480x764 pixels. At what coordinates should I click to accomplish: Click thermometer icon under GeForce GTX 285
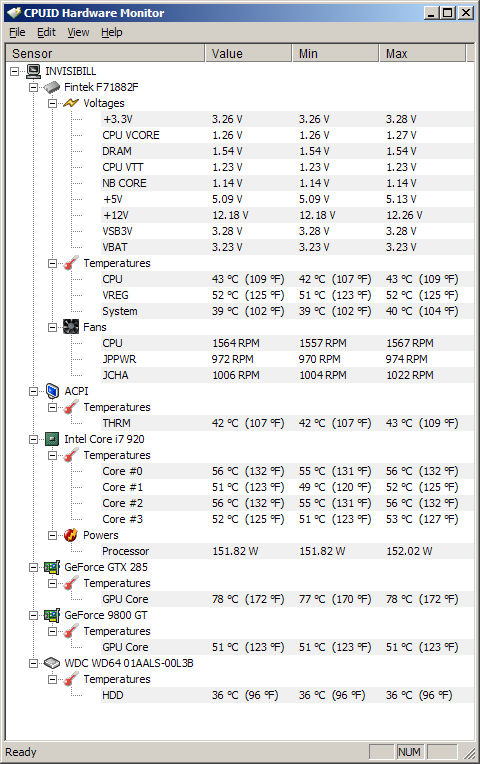pos(71,583)
